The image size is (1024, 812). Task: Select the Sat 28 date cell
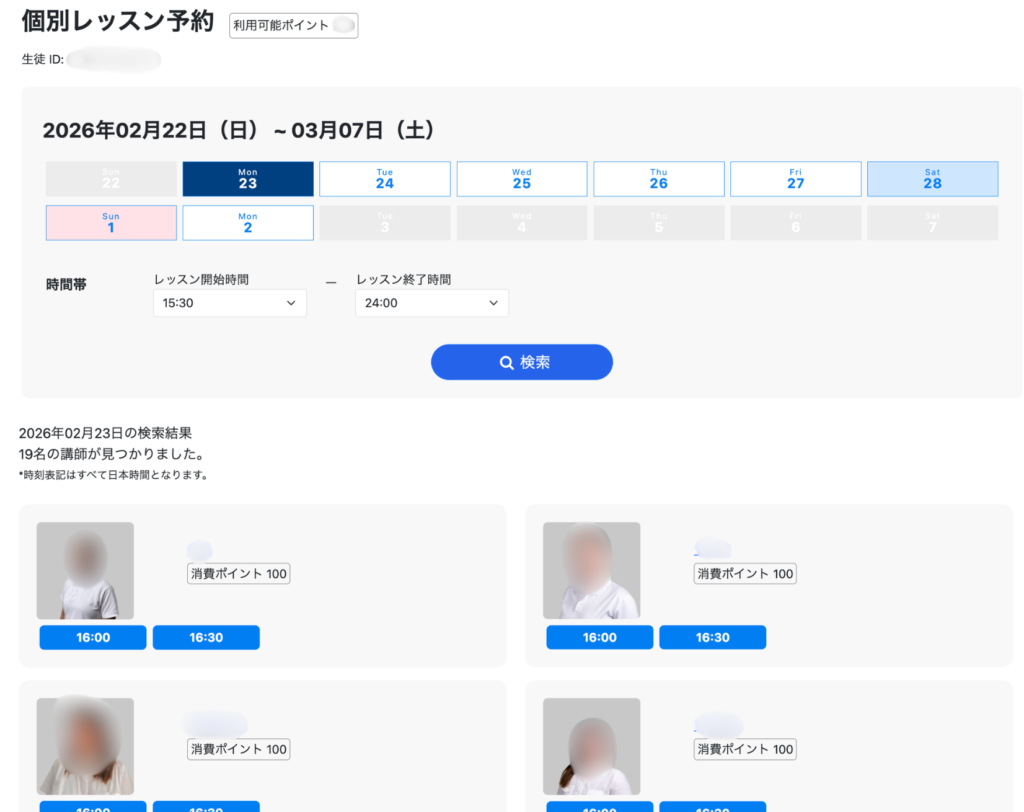click(x=932, y=178)
